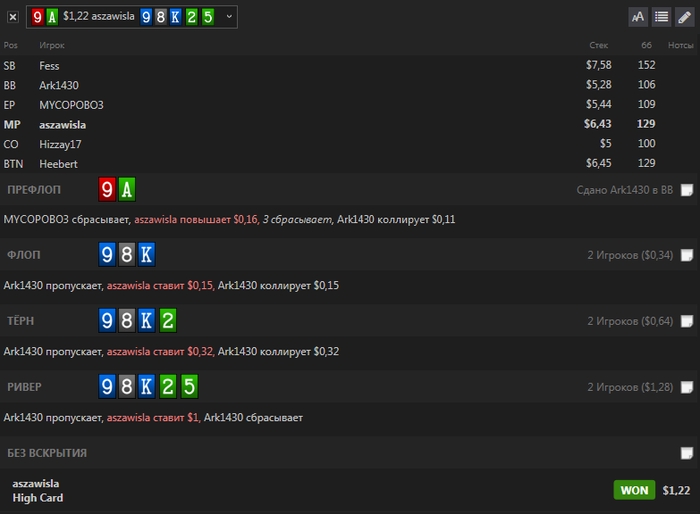Click the font size icon

(x=638, y=17)
